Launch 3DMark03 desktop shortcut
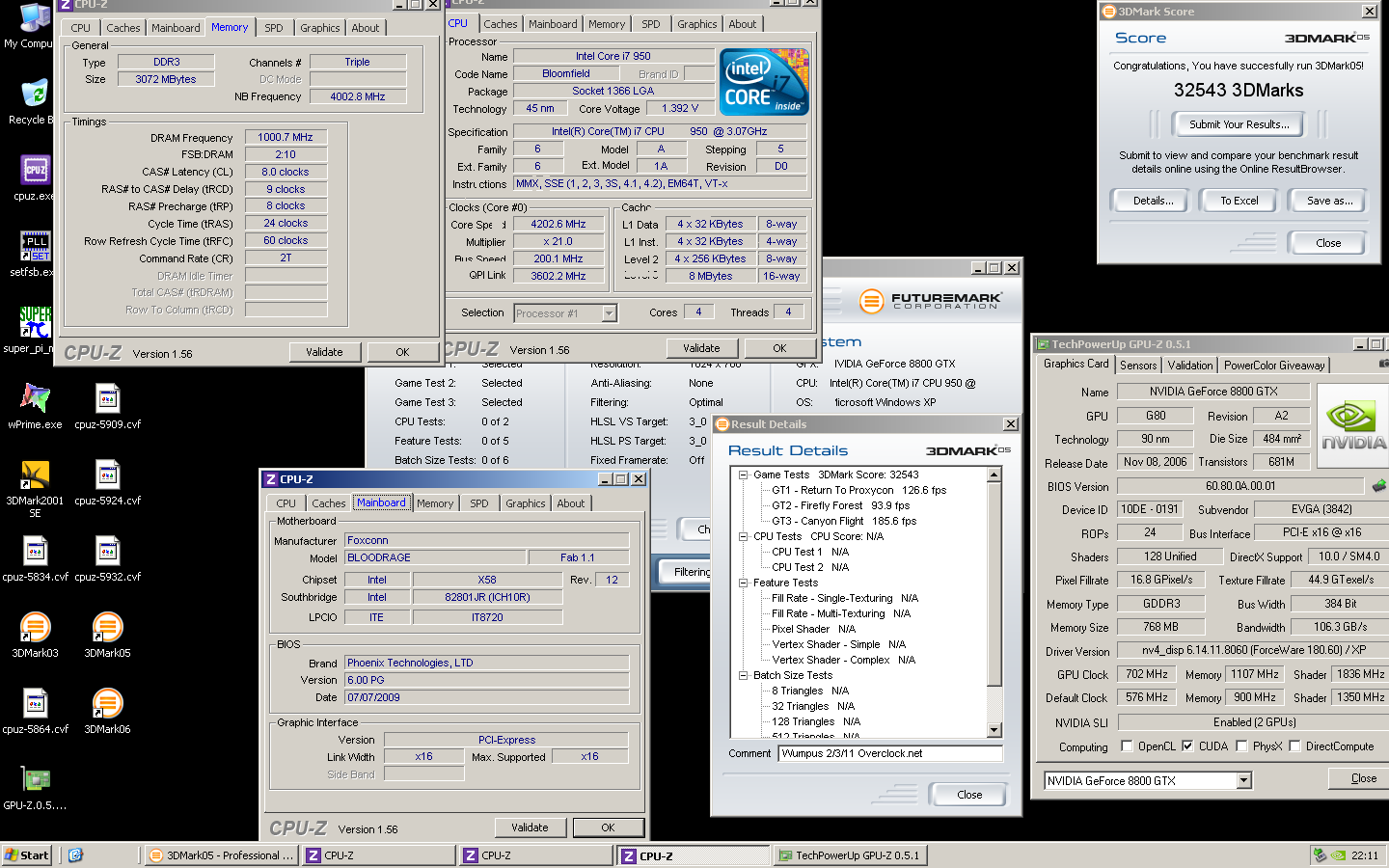This screenshot has width=1389, height=868. 35,627
